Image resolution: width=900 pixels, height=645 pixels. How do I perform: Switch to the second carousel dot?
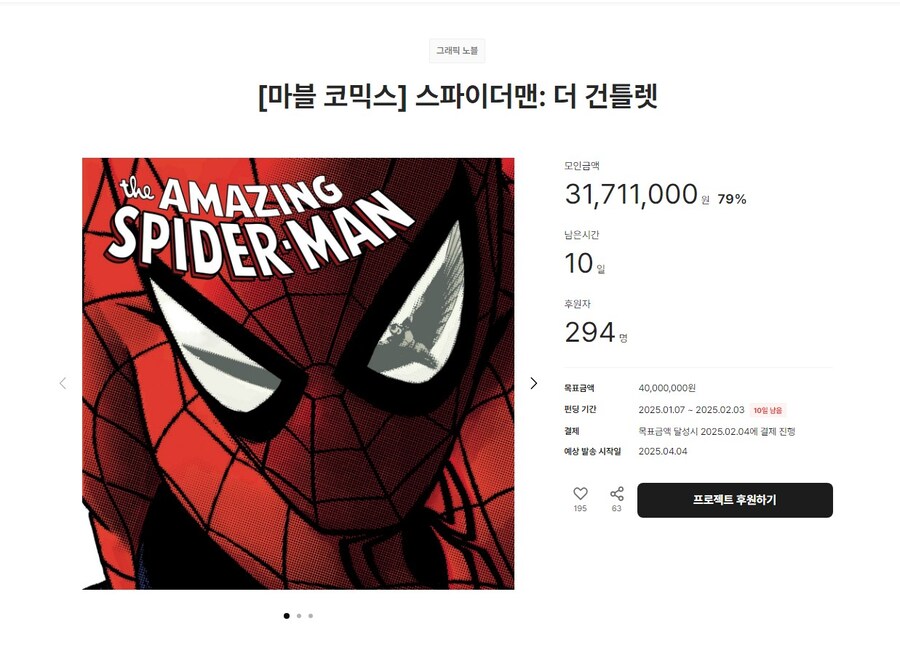299,616
